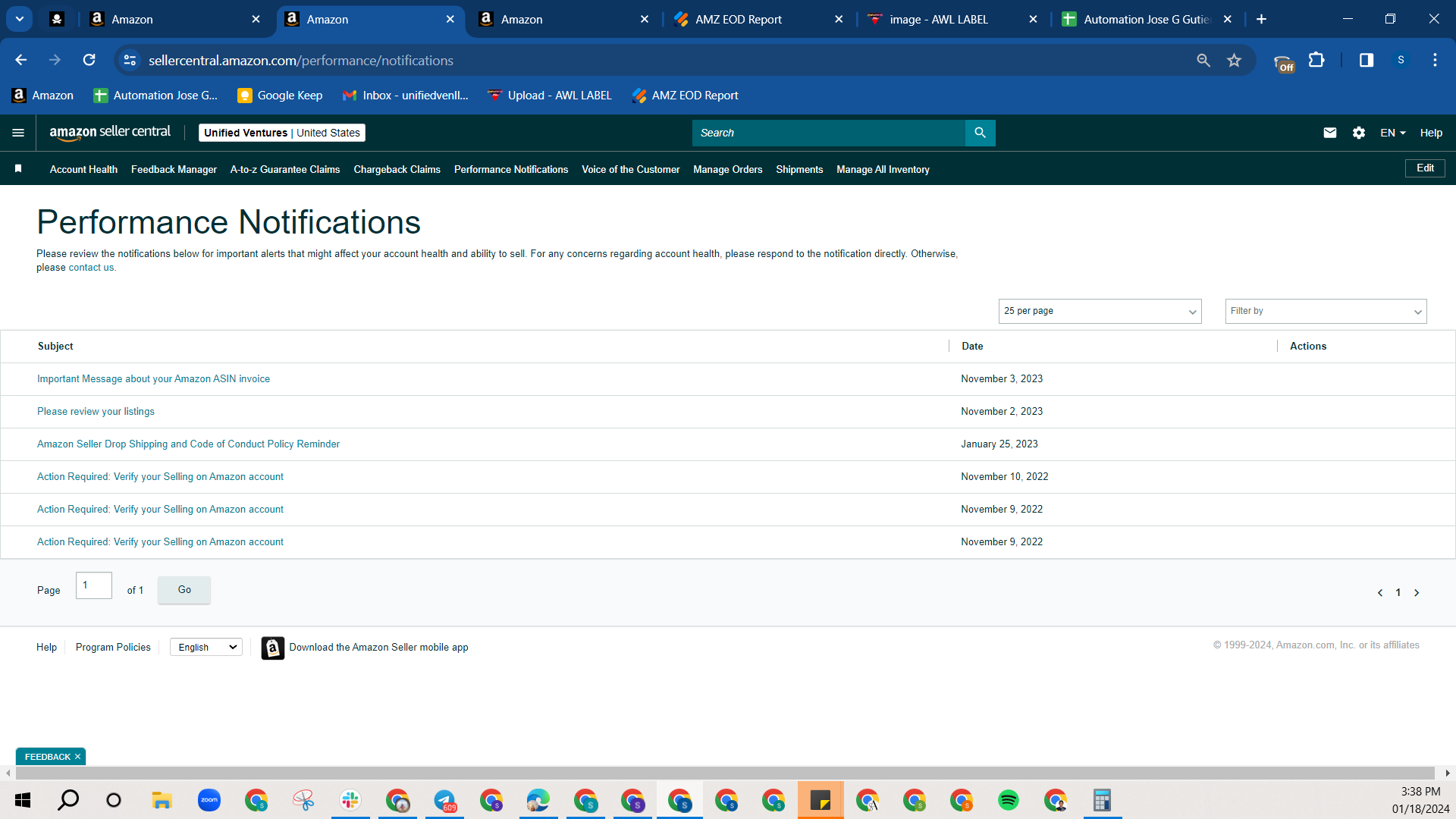Click the page number input field
This screenshot has height=819, width=1456.
pyautogui.click(x=94, y=585)
